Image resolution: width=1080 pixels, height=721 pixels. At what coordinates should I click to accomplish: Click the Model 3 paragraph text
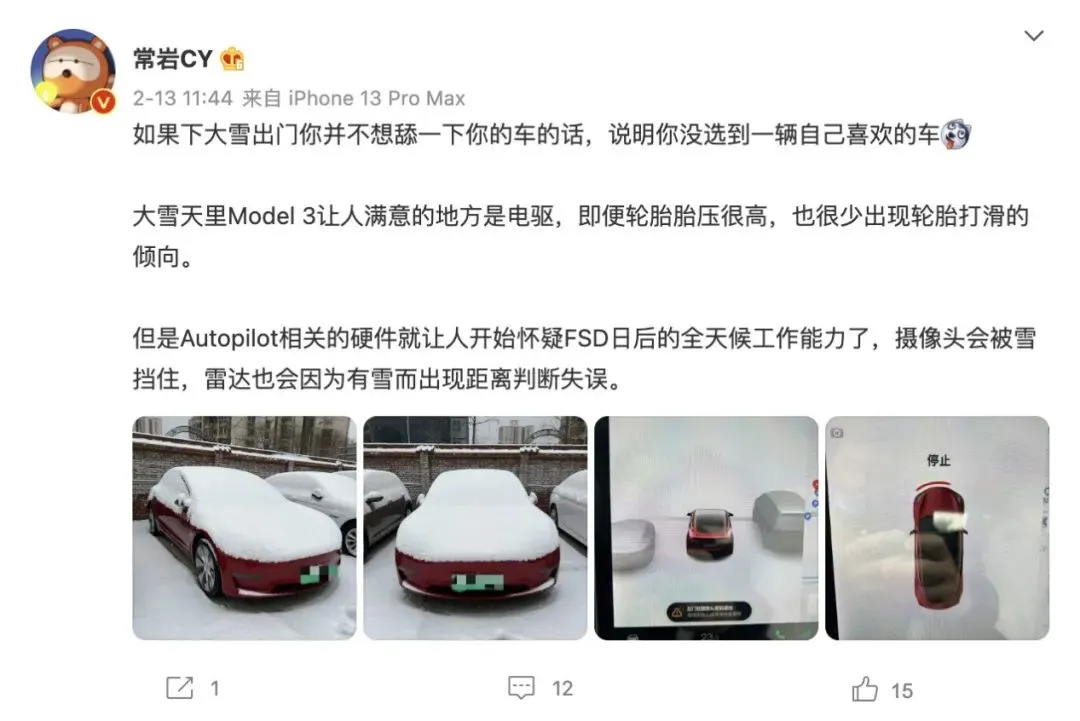coord(581,236)
